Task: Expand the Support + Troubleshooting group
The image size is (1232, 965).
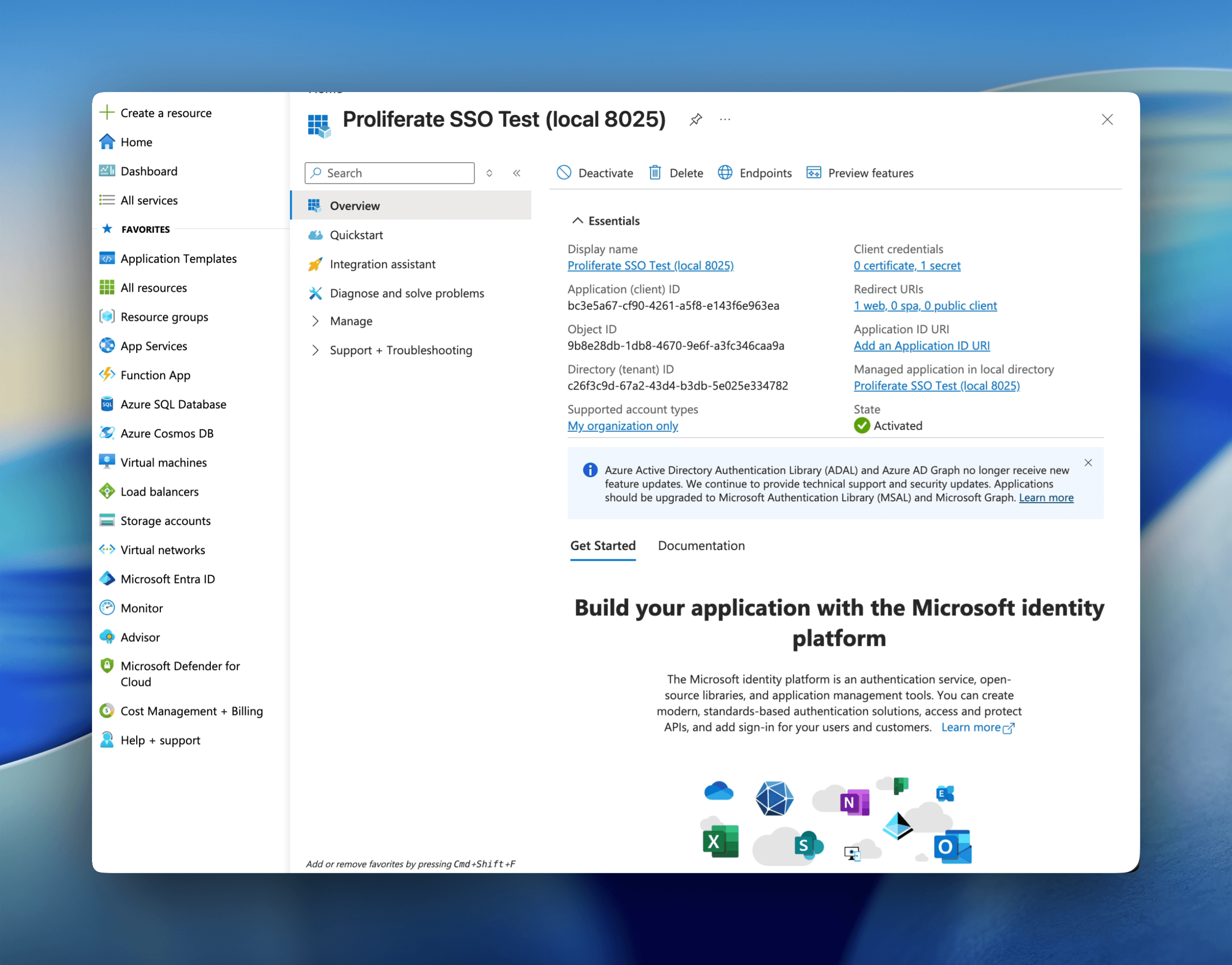Action: point(315,350)
